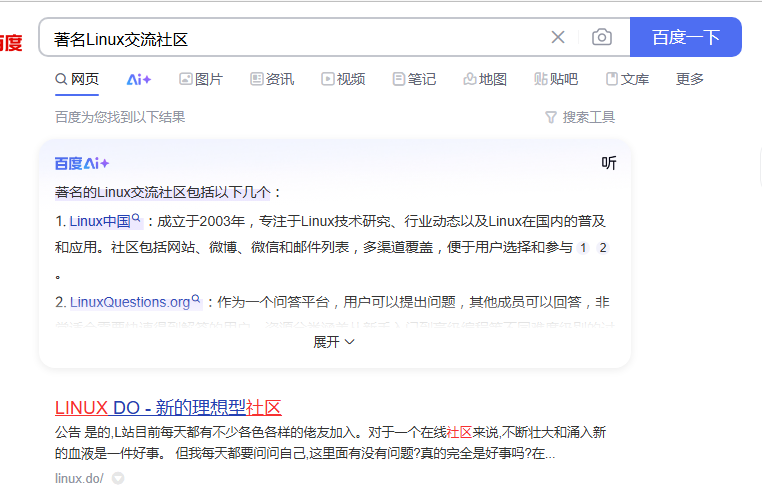
Task: Open citation reference 1
Action: (583, 248)
